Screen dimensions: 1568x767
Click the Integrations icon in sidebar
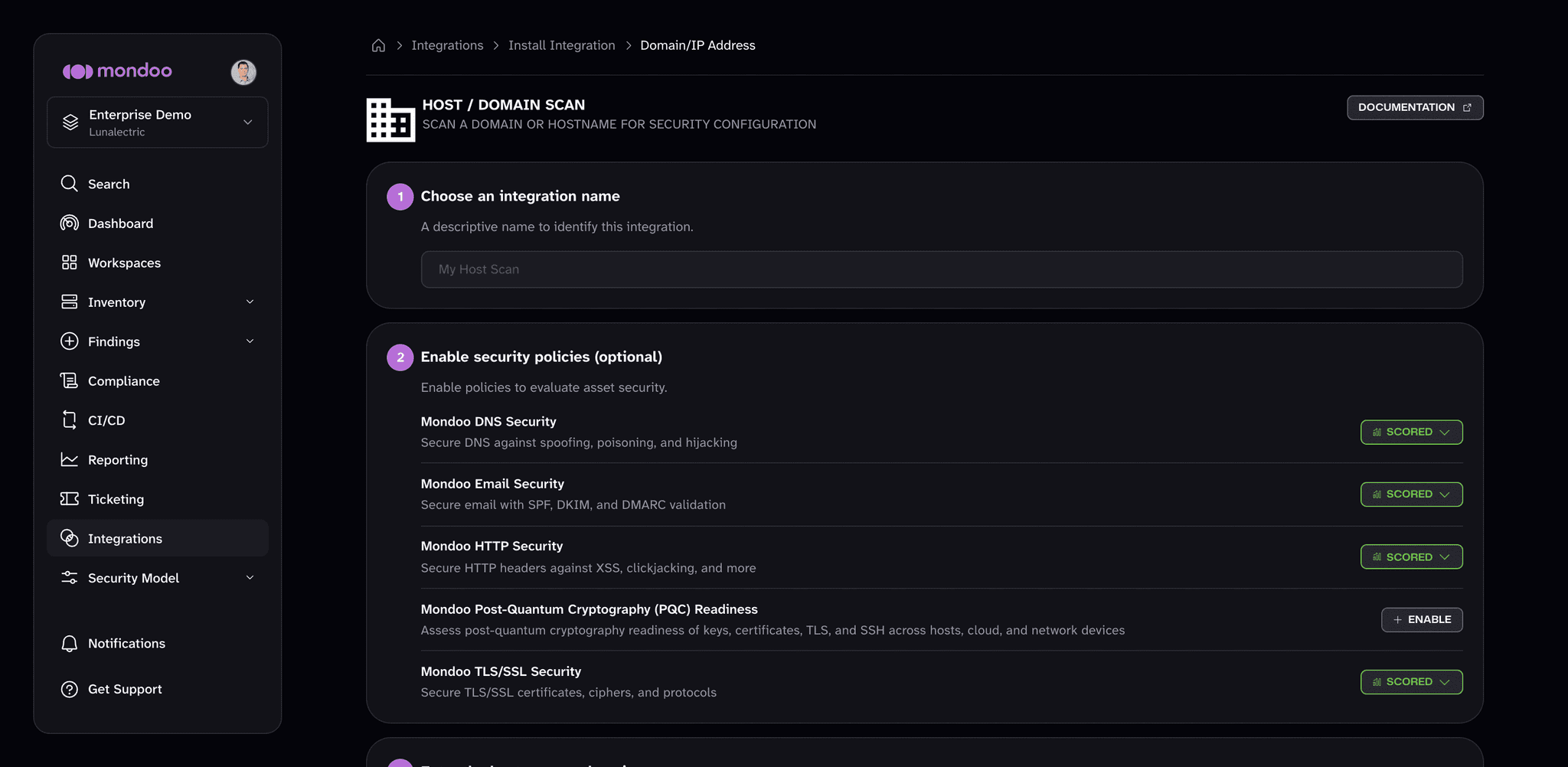point(70,539)
